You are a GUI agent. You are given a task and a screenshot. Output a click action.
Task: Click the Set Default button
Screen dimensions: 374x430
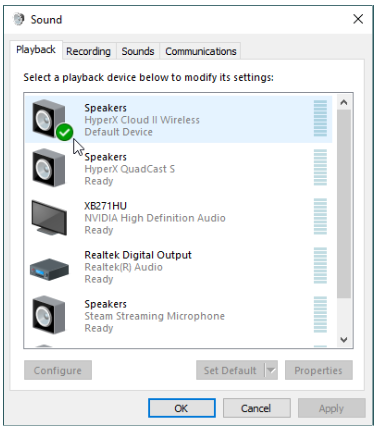230,370
